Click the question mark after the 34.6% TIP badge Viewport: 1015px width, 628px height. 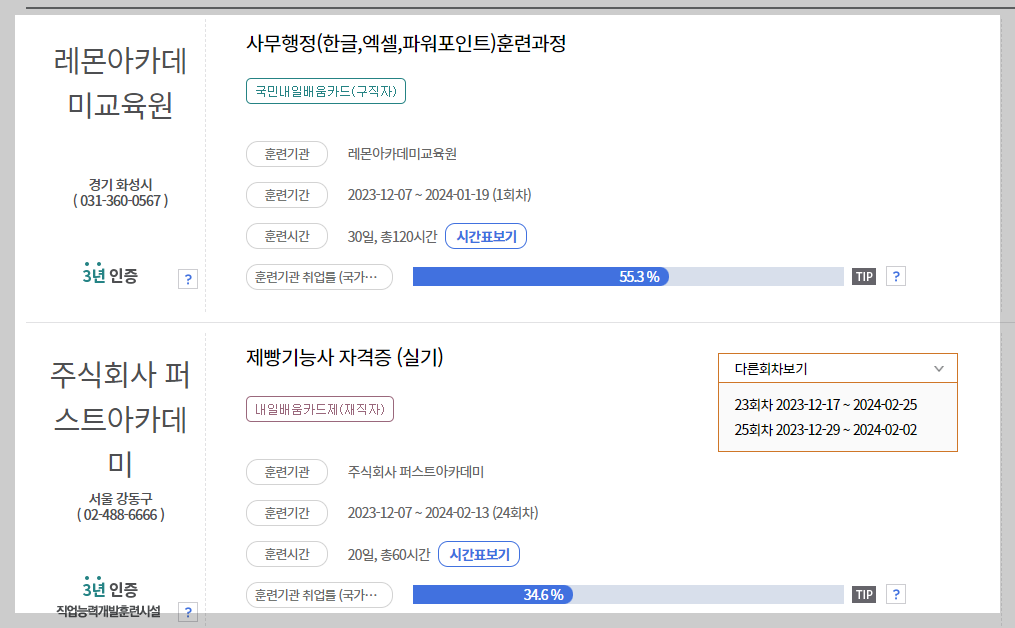(x=895, y=593)
